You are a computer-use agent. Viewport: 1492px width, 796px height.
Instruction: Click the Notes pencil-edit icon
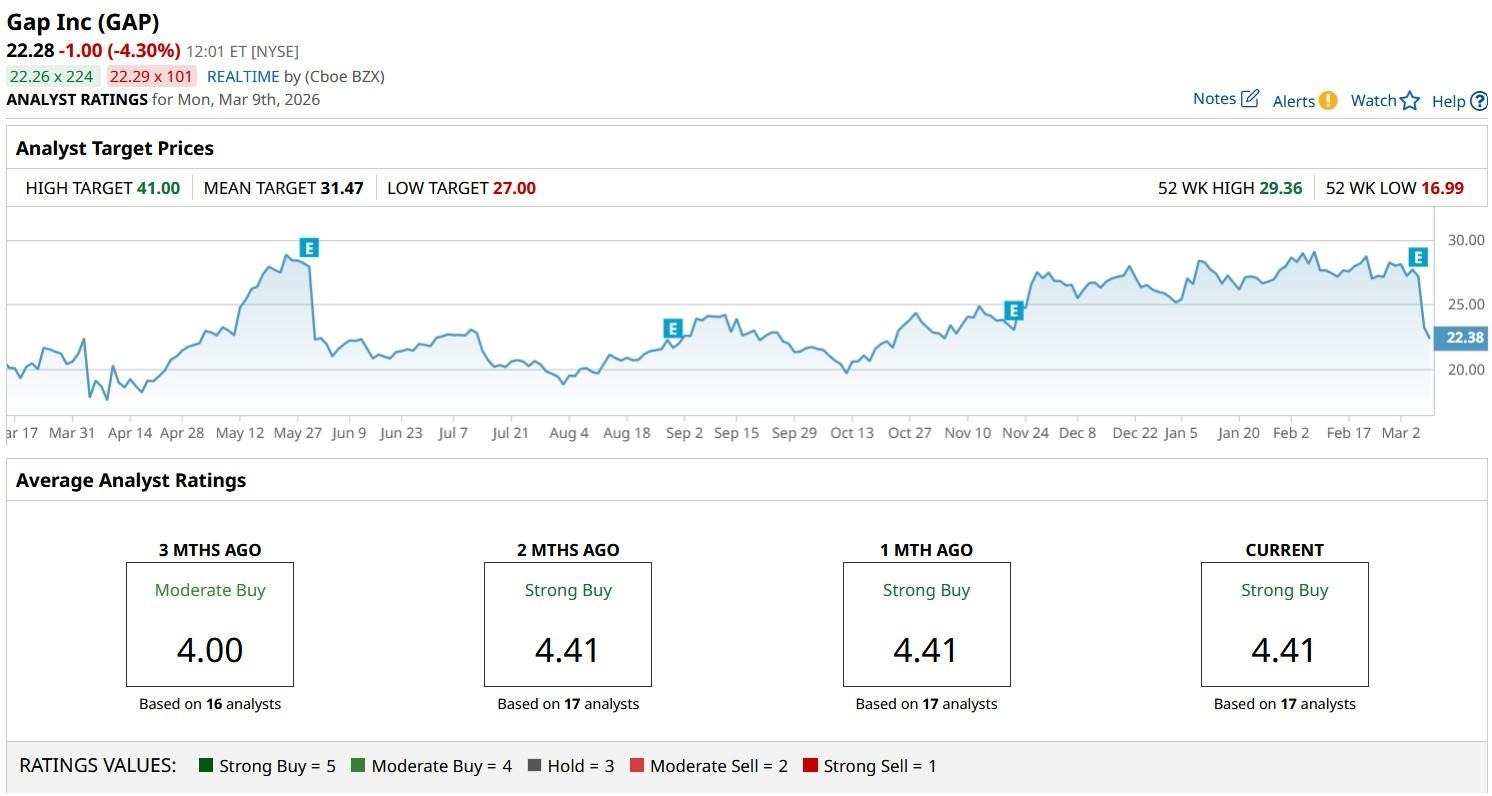pyautogui.click(x=1250, y=98)
